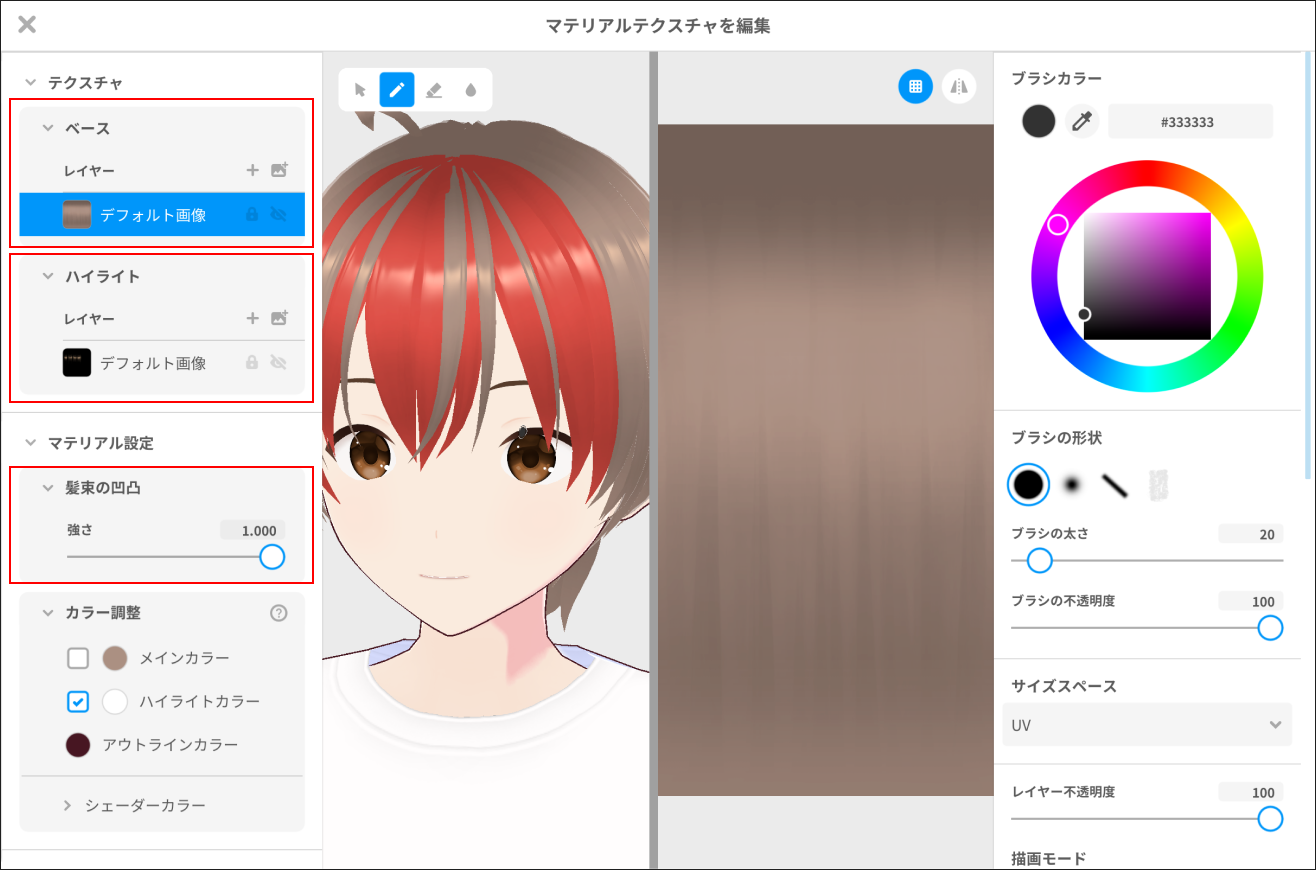Screen dimensions: 1316x870
Task: Collapse the ハイライト group
Action: [x=47, y=276]
